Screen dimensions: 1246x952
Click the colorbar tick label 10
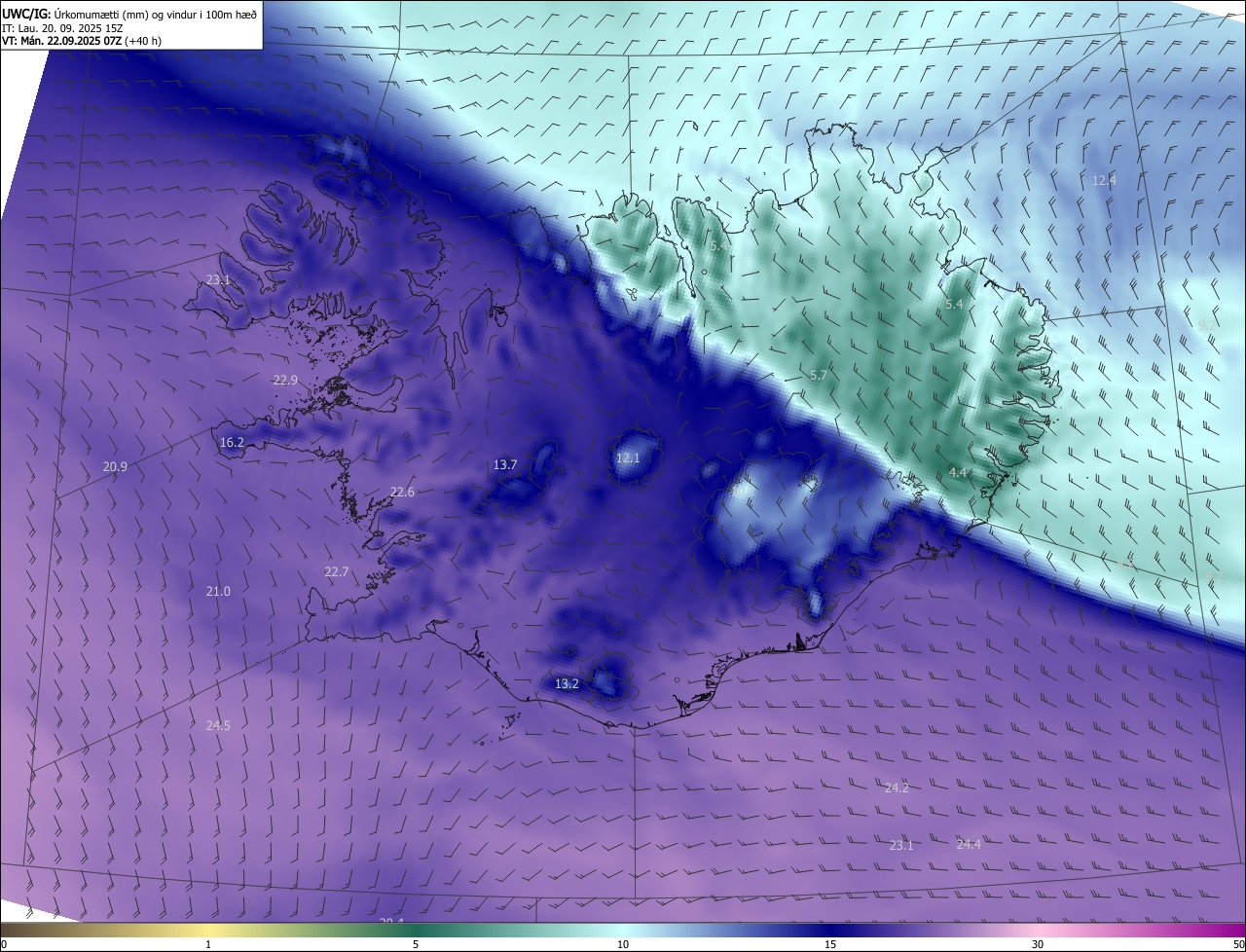(x=623, y=944)
